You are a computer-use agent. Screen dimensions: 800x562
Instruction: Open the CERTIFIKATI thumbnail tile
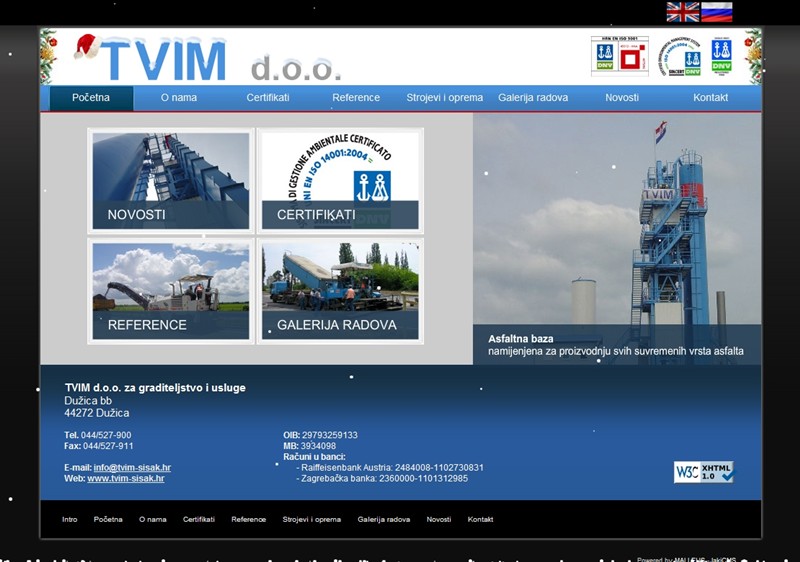tap(340, 181)
